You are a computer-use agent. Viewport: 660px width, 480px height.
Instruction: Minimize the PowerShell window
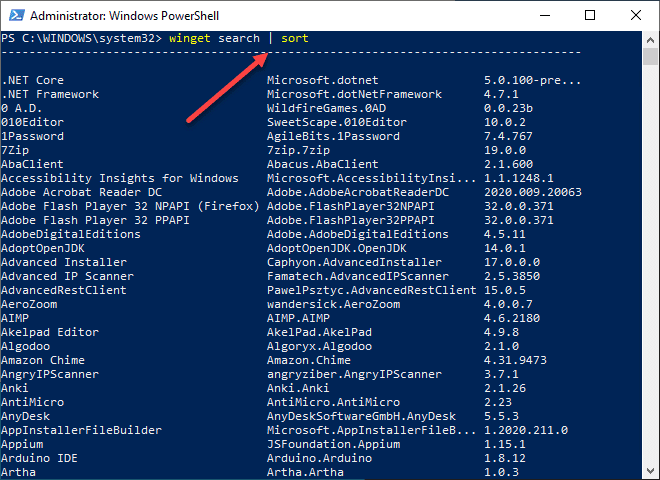click(x=545, y=16)
